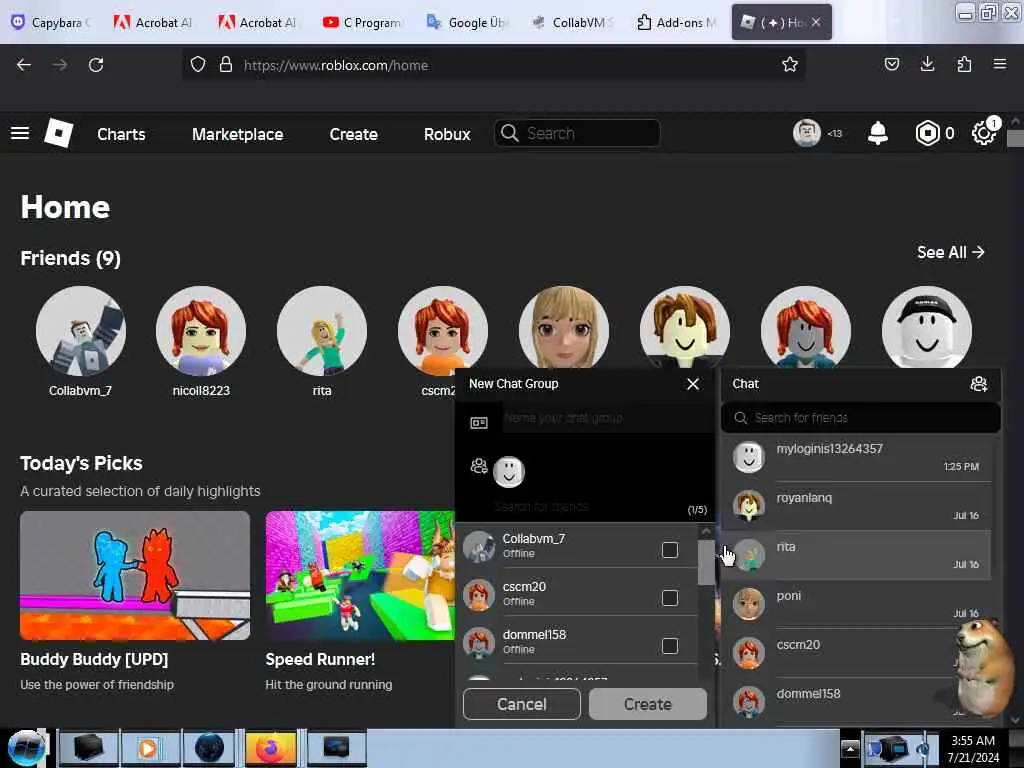This screenshot has width=1024, height=768.
Task: Check the dommel158 checkbox
Action: click(x=670, y=646)
